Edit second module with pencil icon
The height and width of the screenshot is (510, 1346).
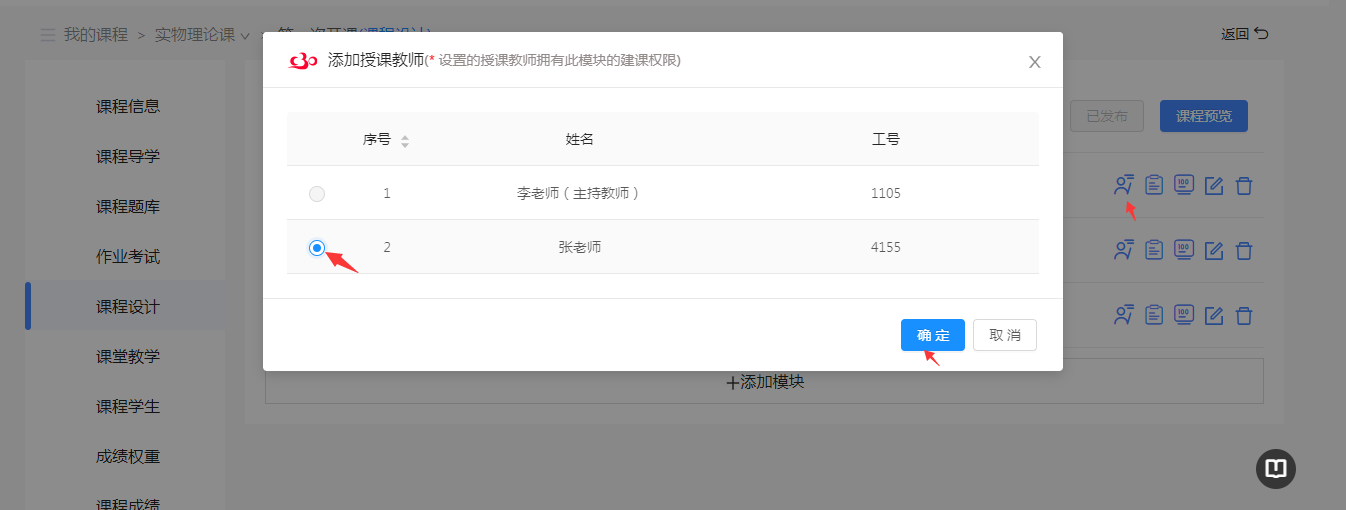tap(1214, 249)
